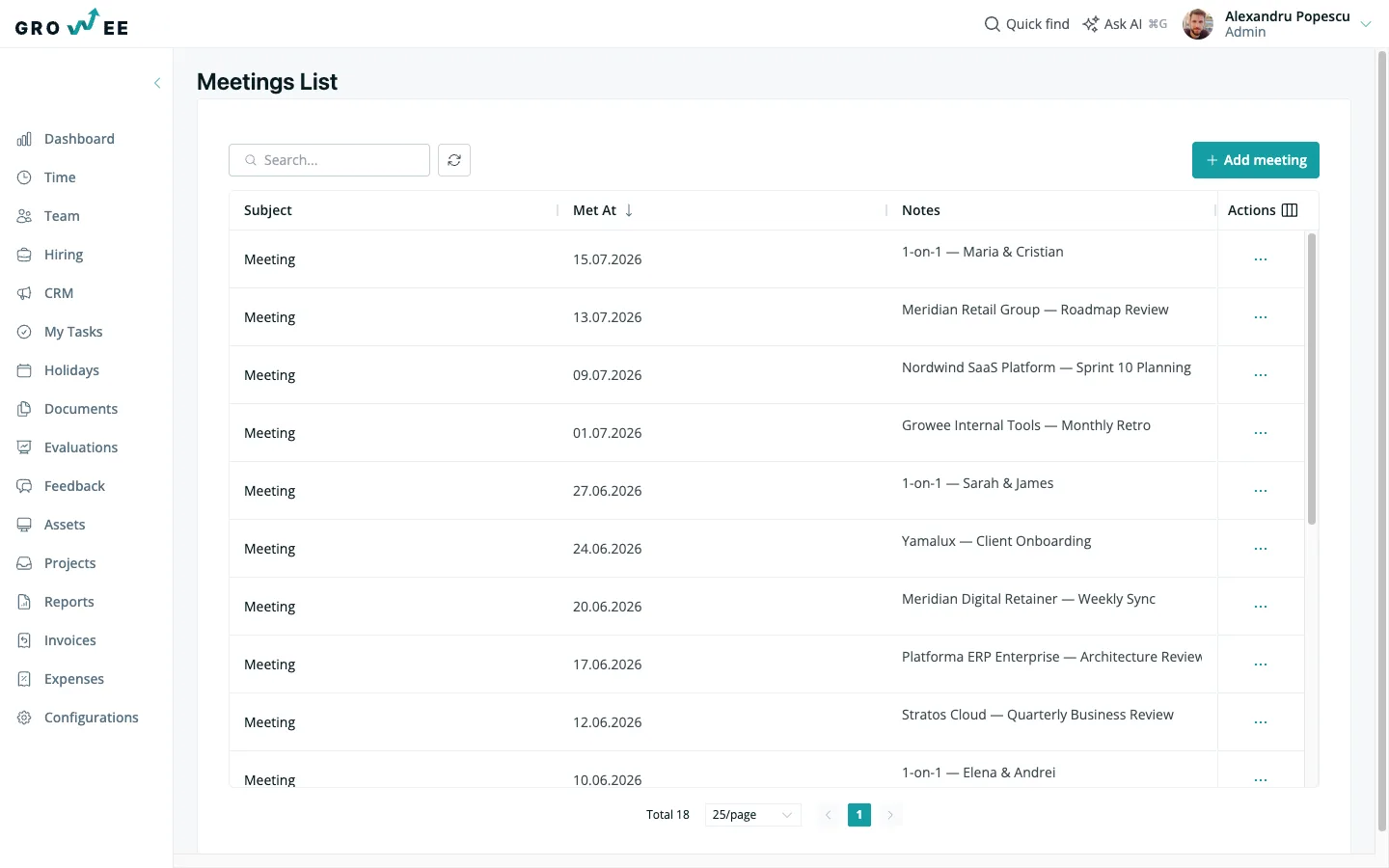The height and width of the screenshot is (868, 1389).
Task: Go to the next page arrow
Action: [890, 815]
